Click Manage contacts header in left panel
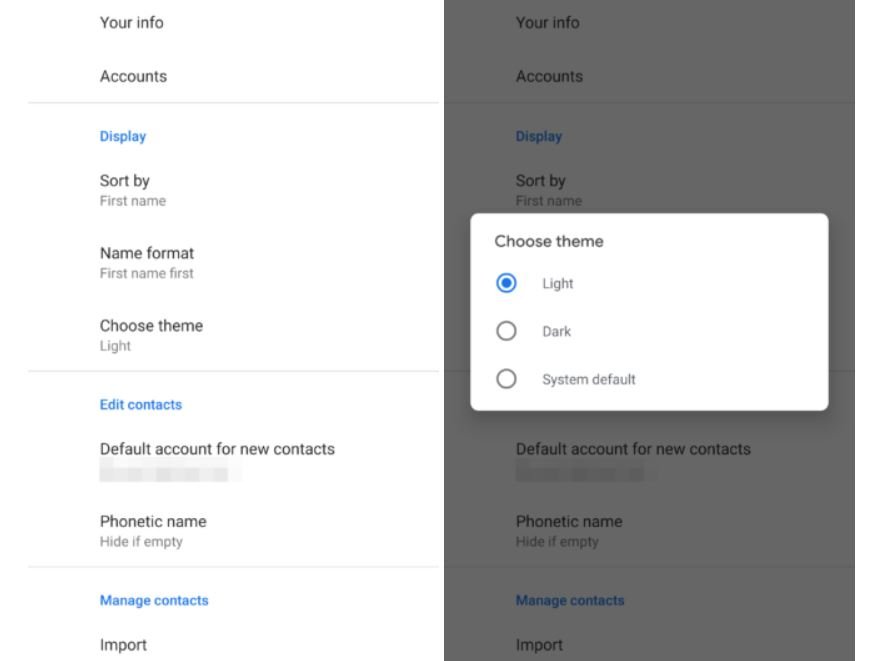886x661 pixels. (x=154, y=601)
